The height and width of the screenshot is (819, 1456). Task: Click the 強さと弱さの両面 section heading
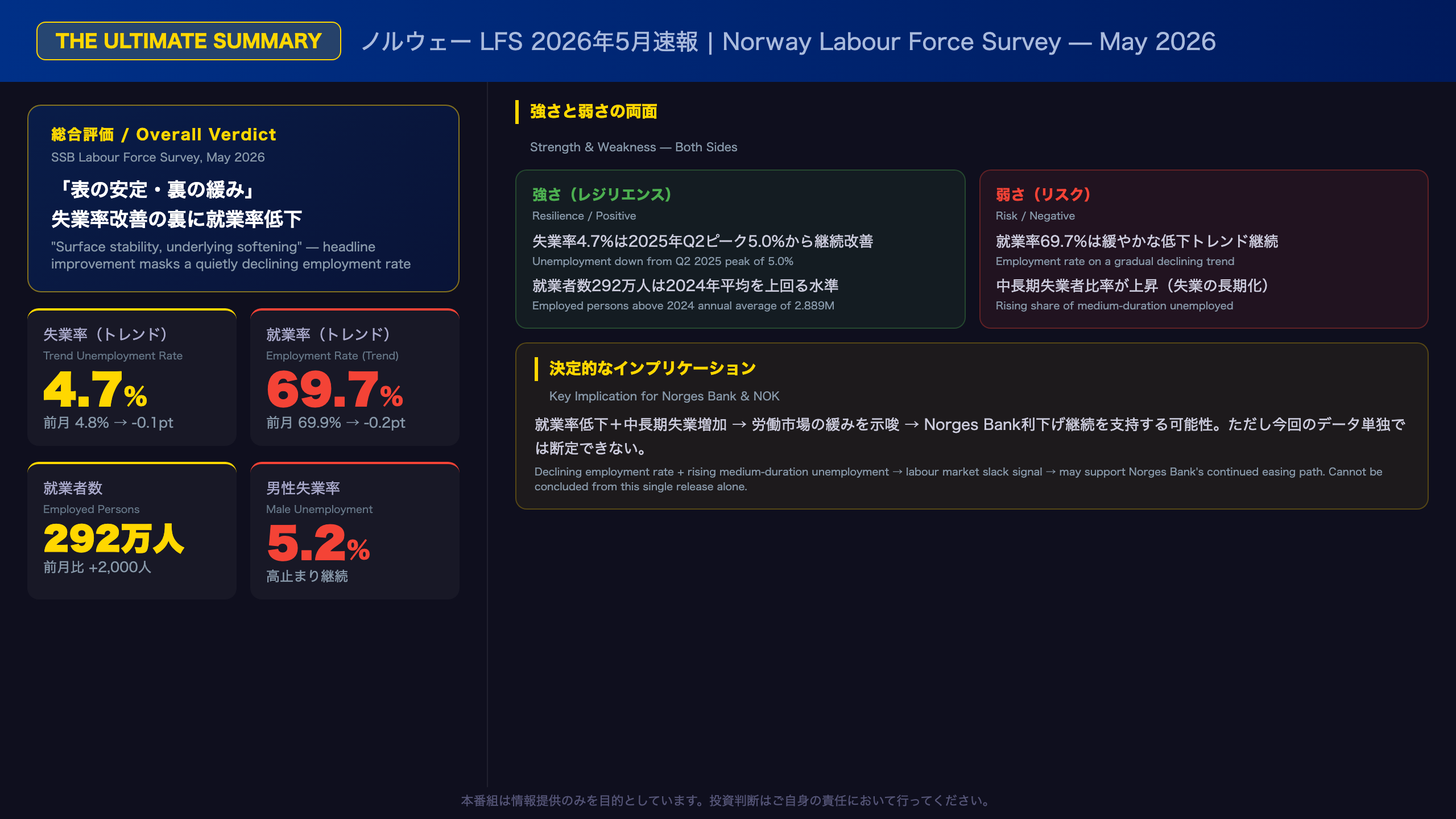593,111
